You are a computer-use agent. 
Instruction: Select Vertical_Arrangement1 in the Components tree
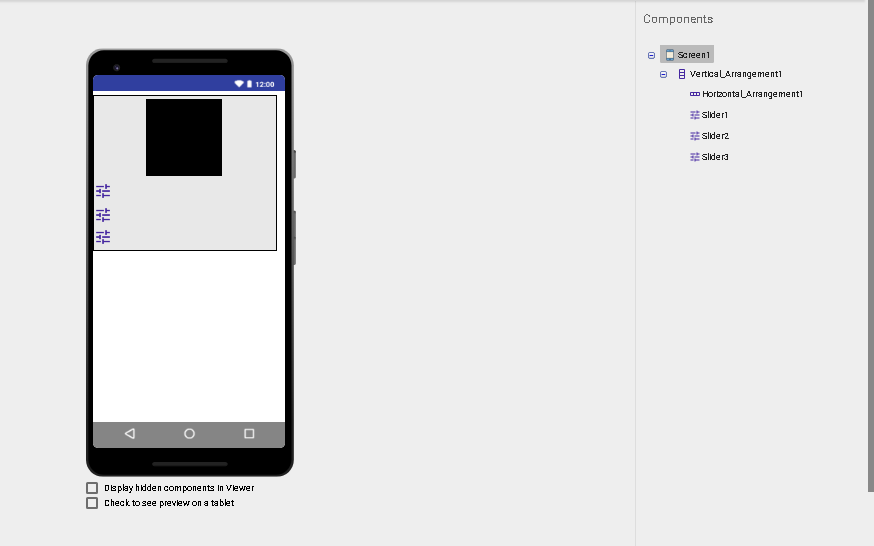tap(735, 74)
